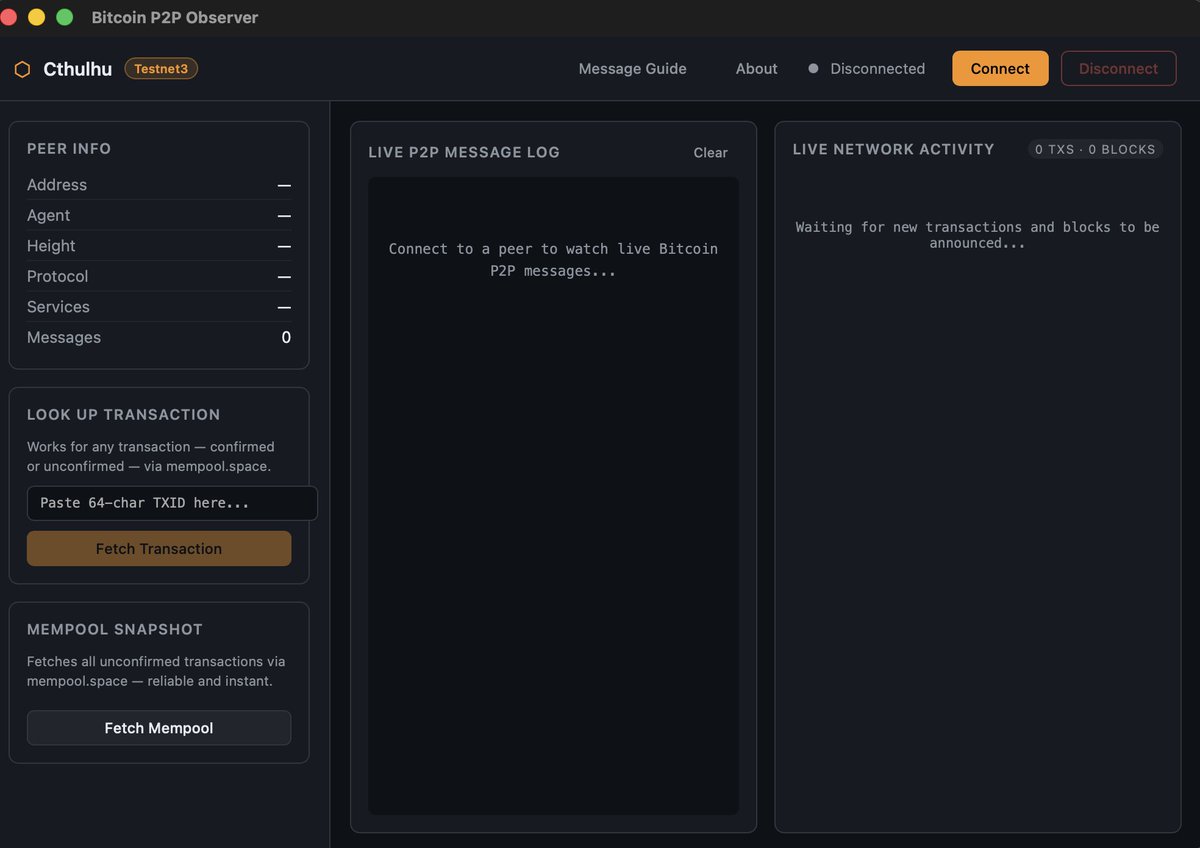Clear the live P2P message log
The height and width of the screenshot is (848, 1200).
tap(711, 153)
